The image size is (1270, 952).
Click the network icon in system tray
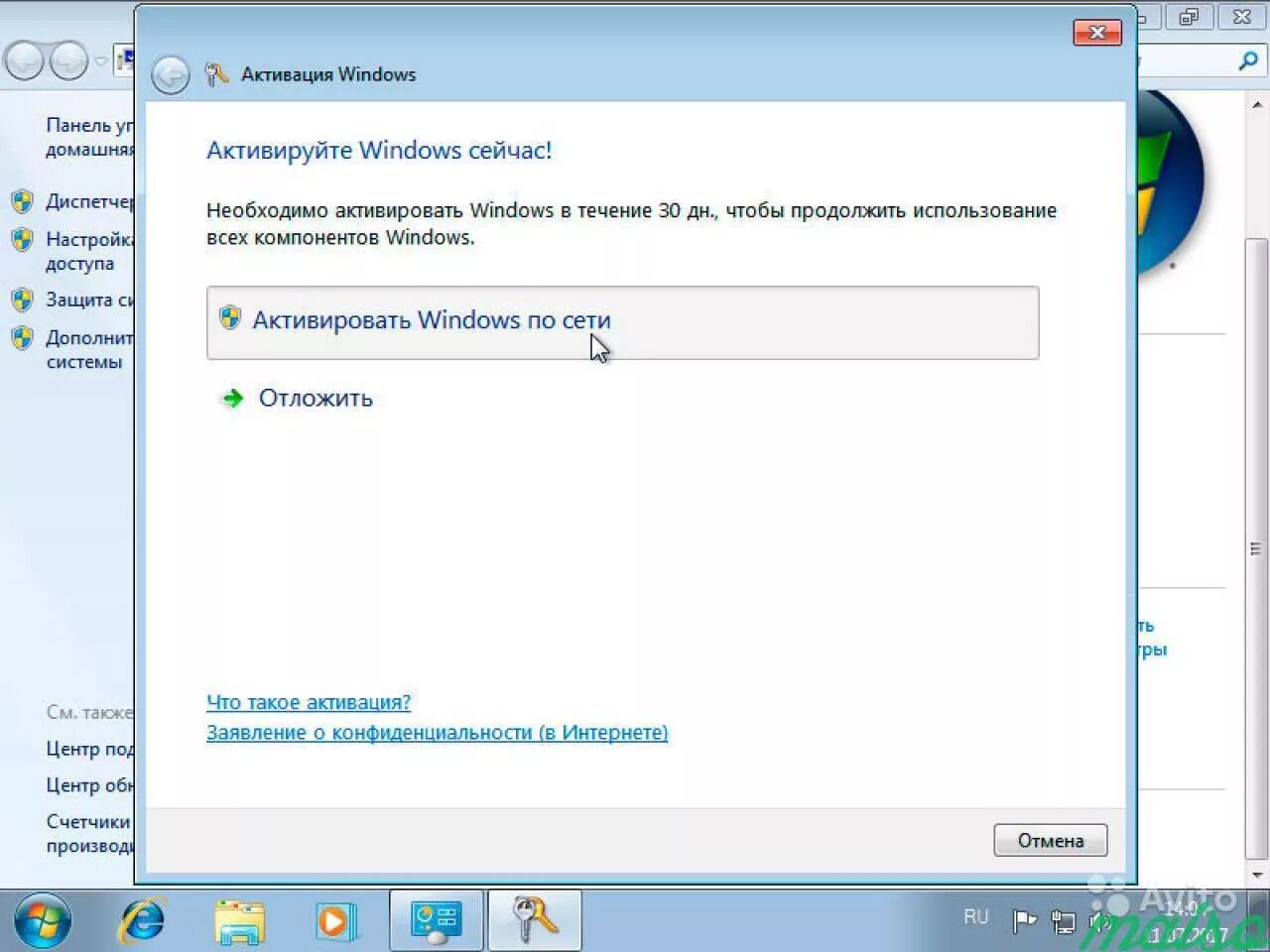[1064, 922]
